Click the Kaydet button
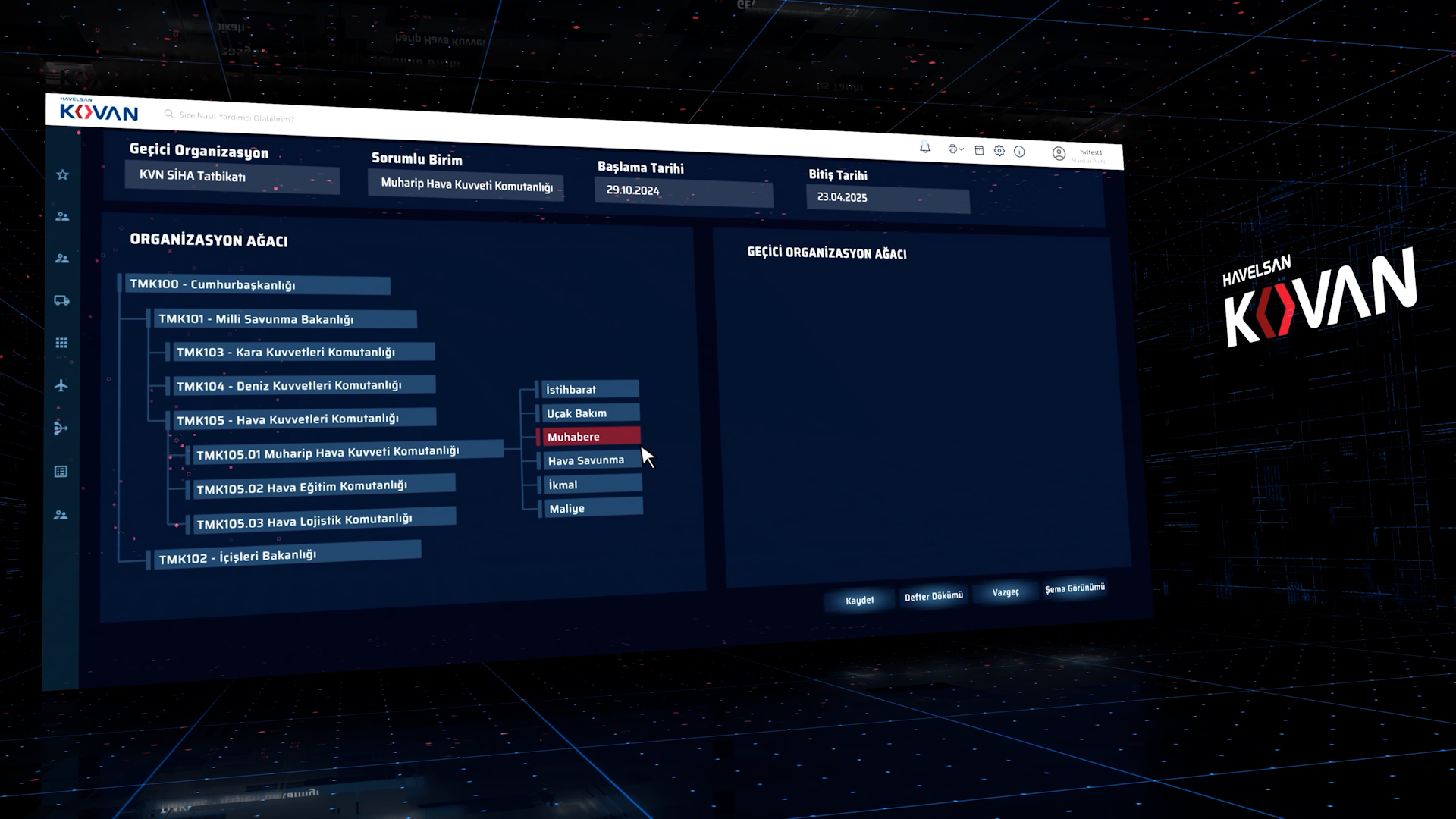 coord(859,601)
